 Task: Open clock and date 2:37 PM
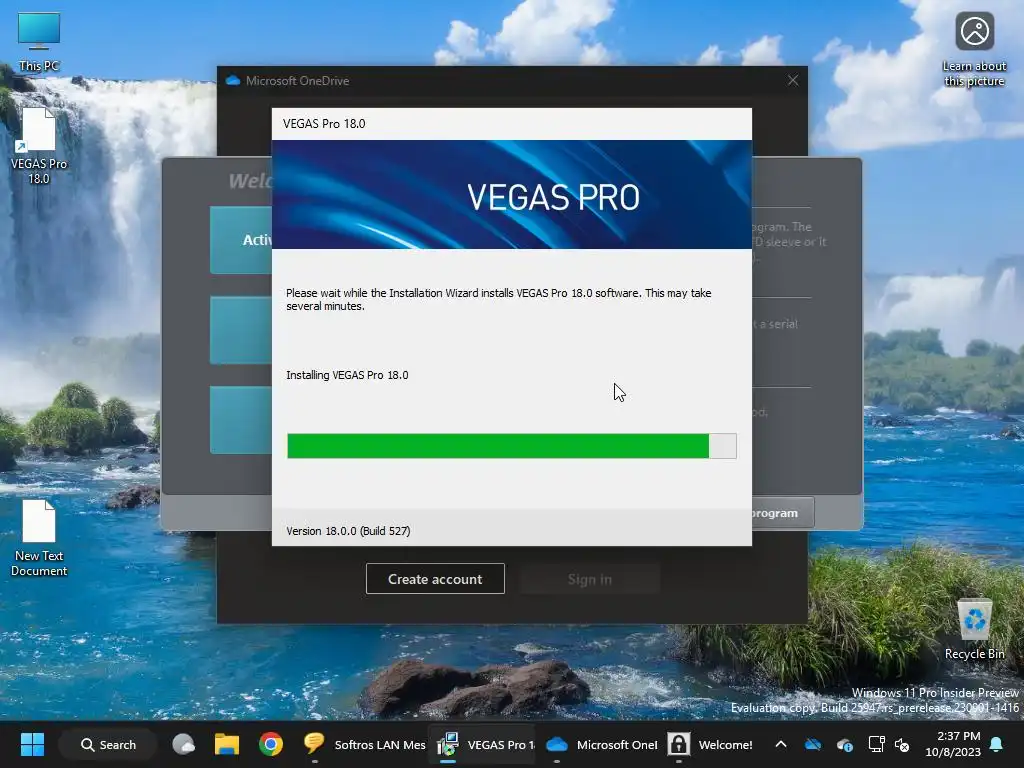pyautogui.click(x=953, y=744)
